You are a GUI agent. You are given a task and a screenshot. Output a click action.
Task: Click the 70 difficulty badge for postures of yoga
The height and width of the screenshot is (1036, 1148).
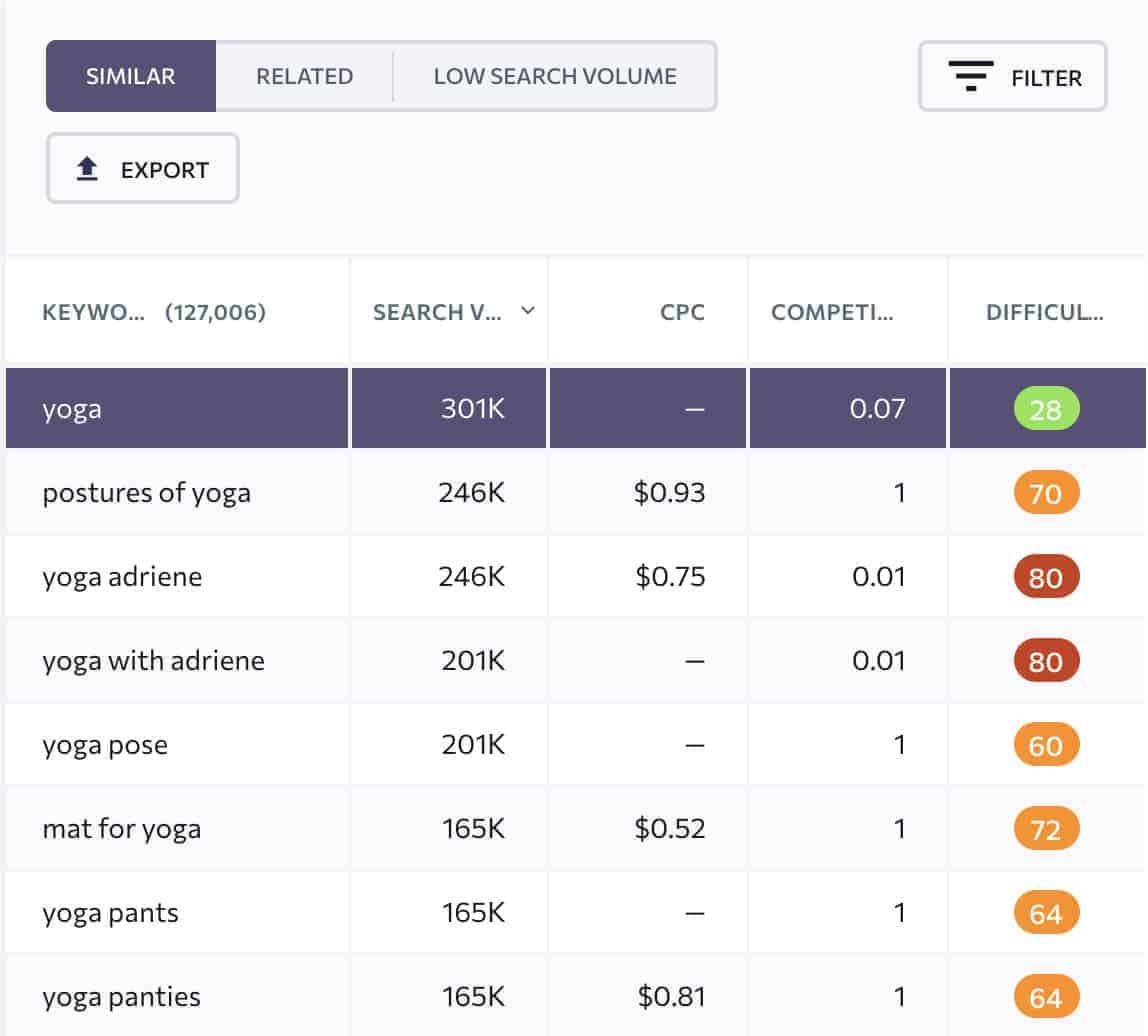click(1044, 492)
